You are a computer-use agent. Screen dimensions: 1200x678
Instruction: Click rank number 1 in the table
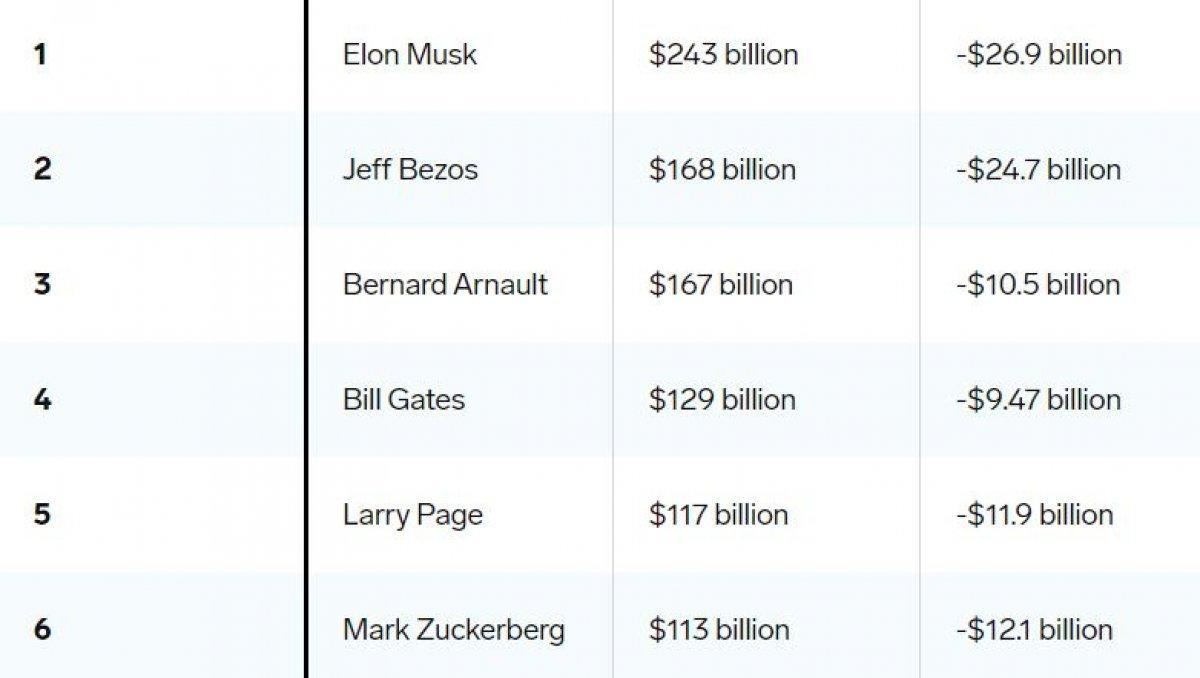pos(40,54)
